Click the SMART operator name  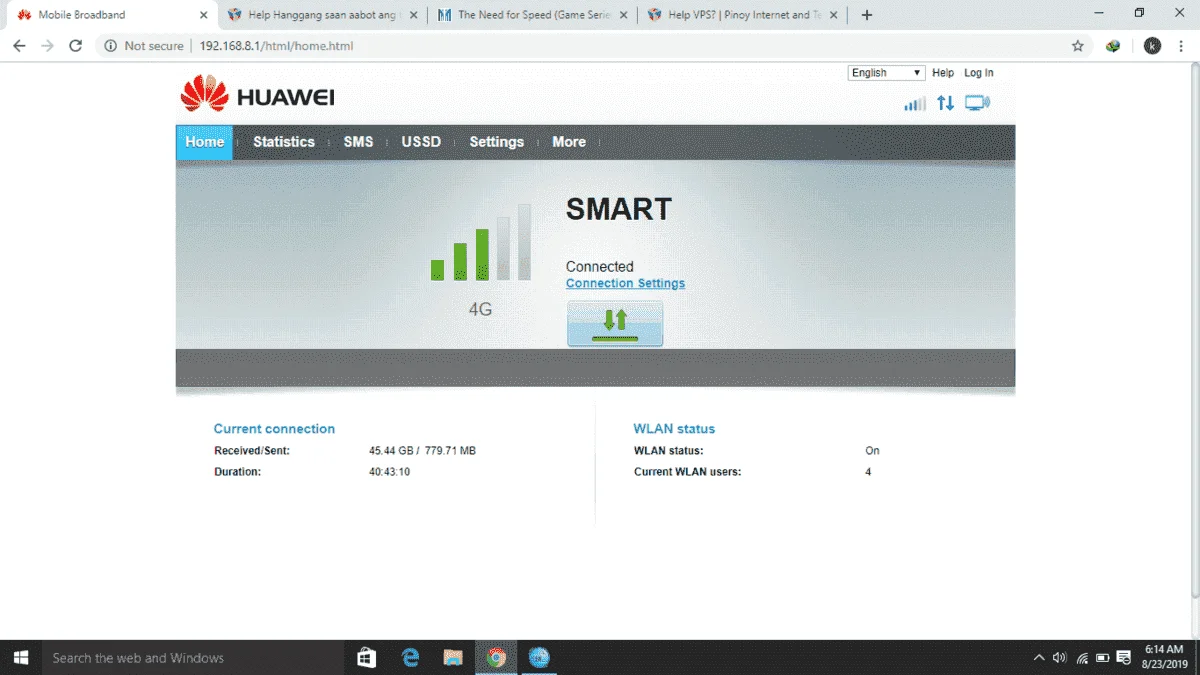point(619,209)
